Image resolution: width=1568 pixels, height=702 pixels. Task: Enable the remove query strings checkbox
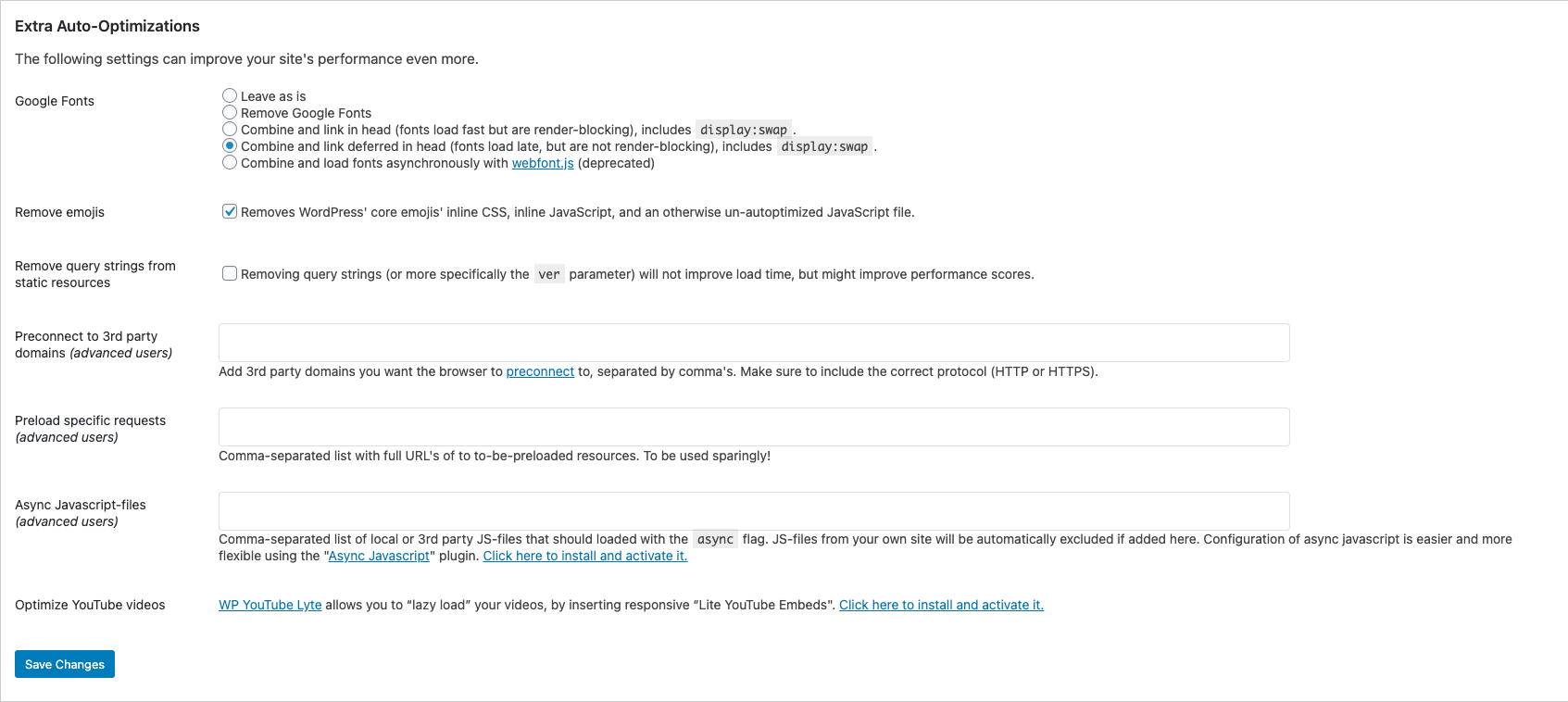pos(230,273)
